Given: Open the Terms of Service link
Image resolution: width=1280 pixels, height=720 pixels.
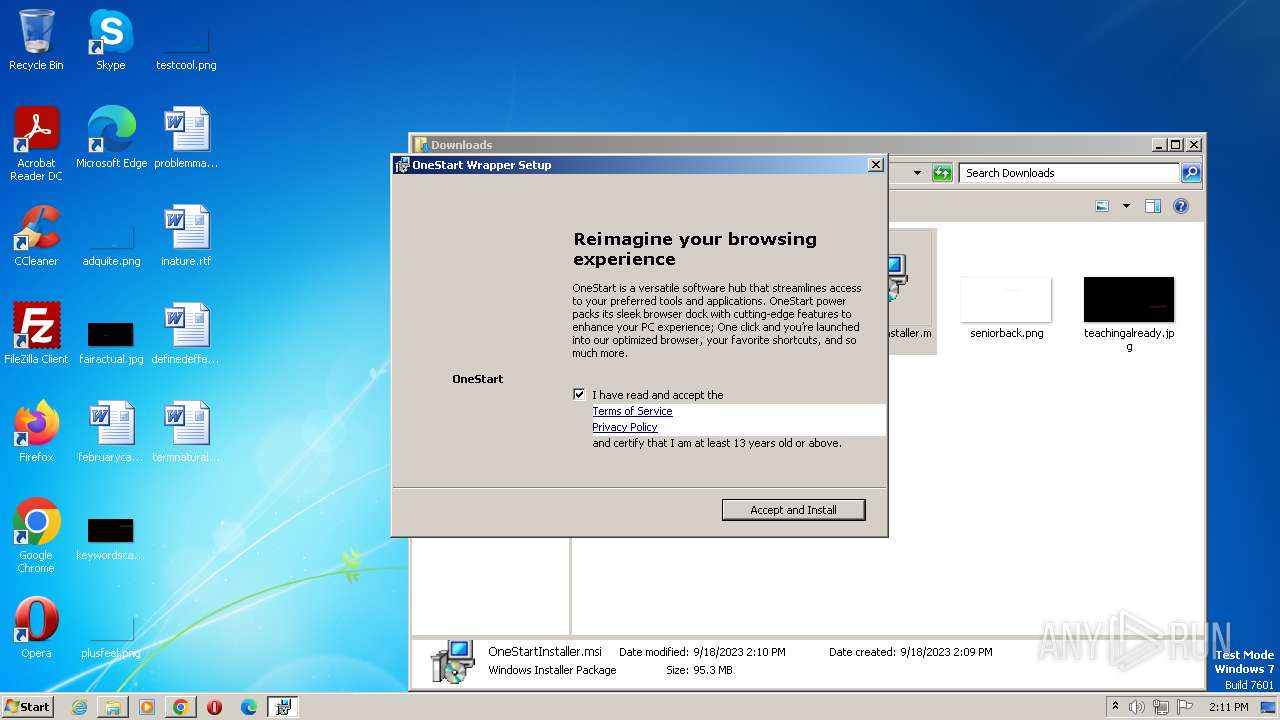Looking at the screenshot, I should pos(632,411).
